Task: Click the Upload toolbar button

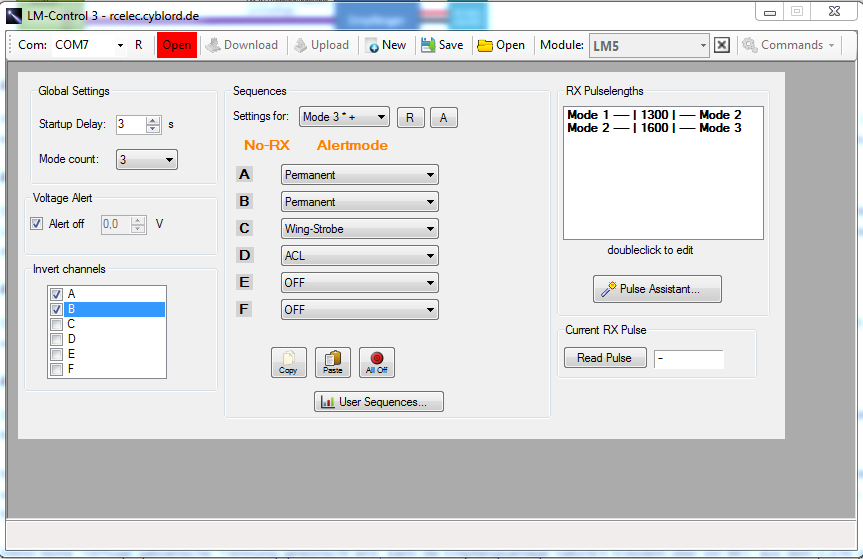Action: pyautogui.click(x=322, y=45)
